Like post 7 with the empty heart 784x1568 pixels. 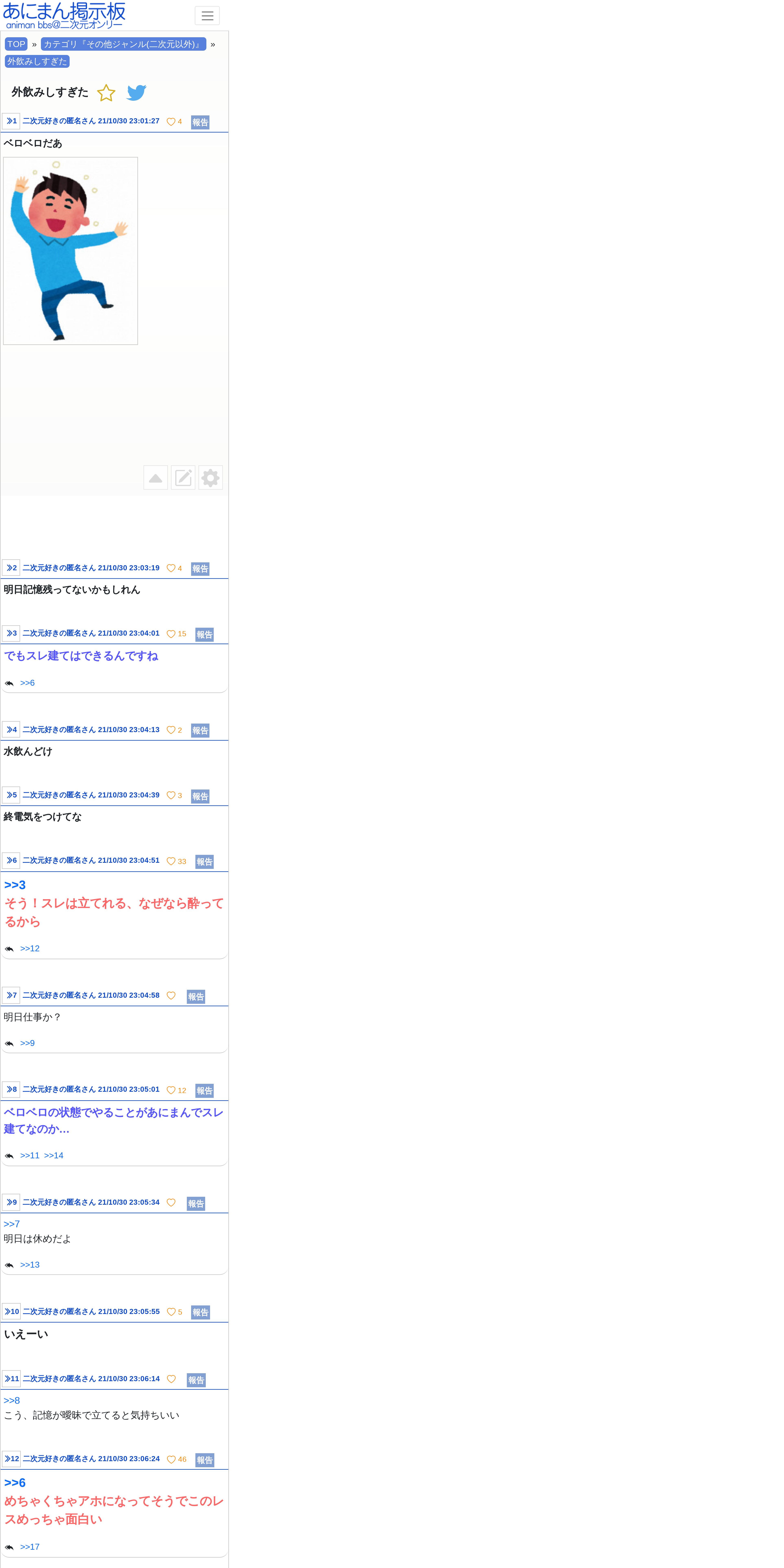tap(171, 996)
